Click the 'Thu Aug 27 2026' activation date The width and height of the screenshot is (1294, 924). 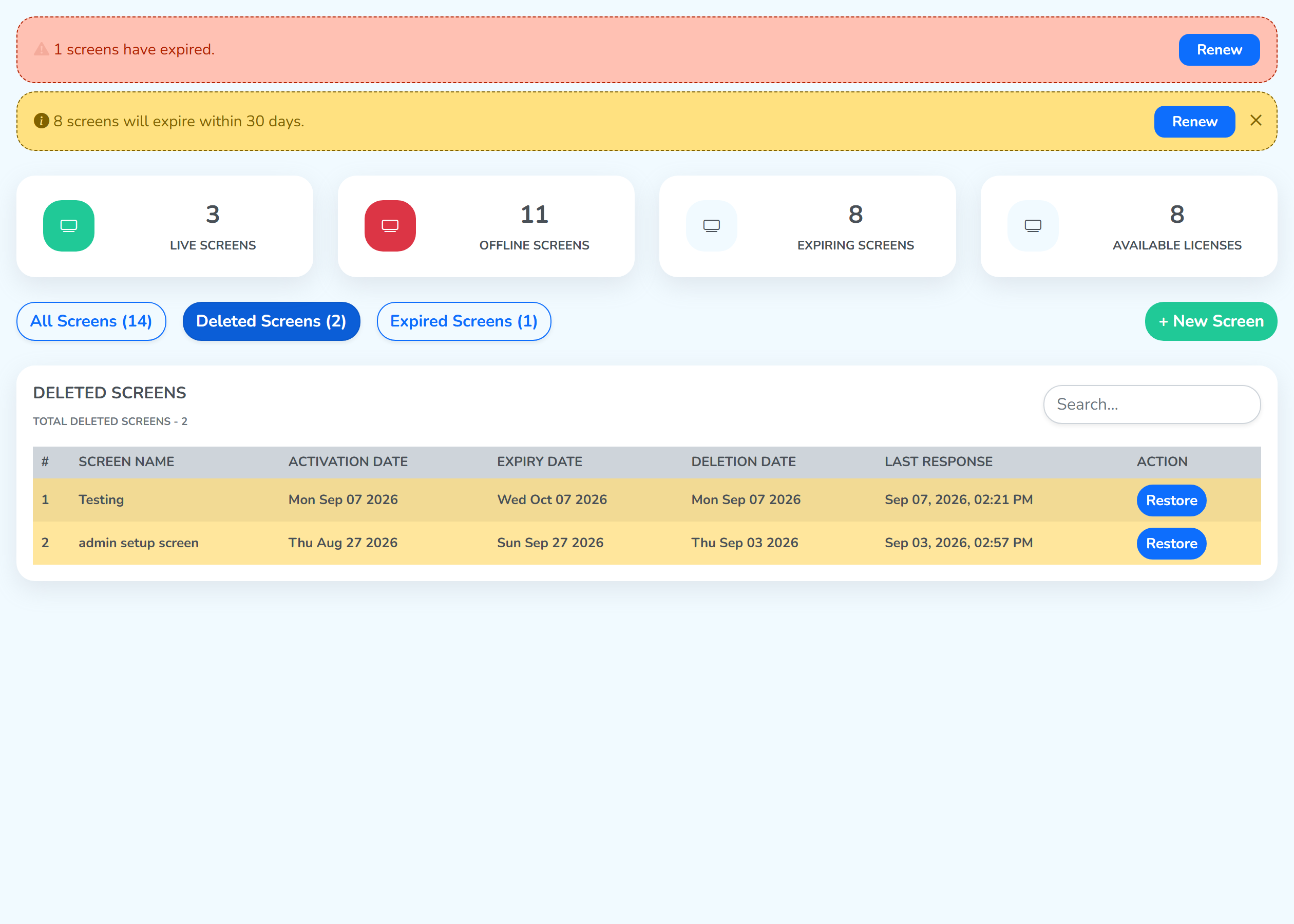click(x=343, y=543)
